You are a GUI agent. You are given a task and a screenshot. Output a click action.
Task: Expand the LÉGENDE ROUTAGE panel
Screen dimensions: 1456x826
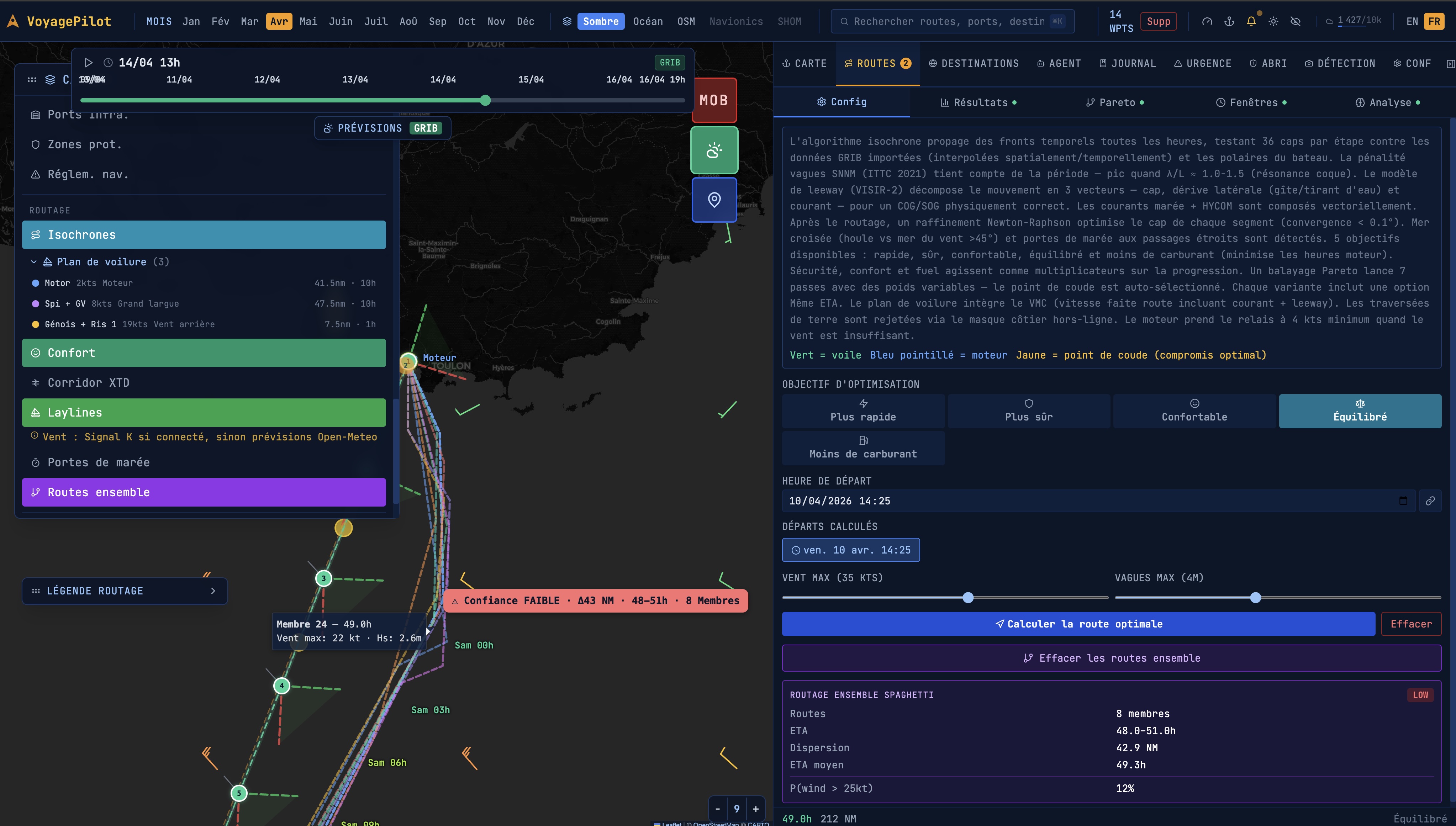coord(213,591)
